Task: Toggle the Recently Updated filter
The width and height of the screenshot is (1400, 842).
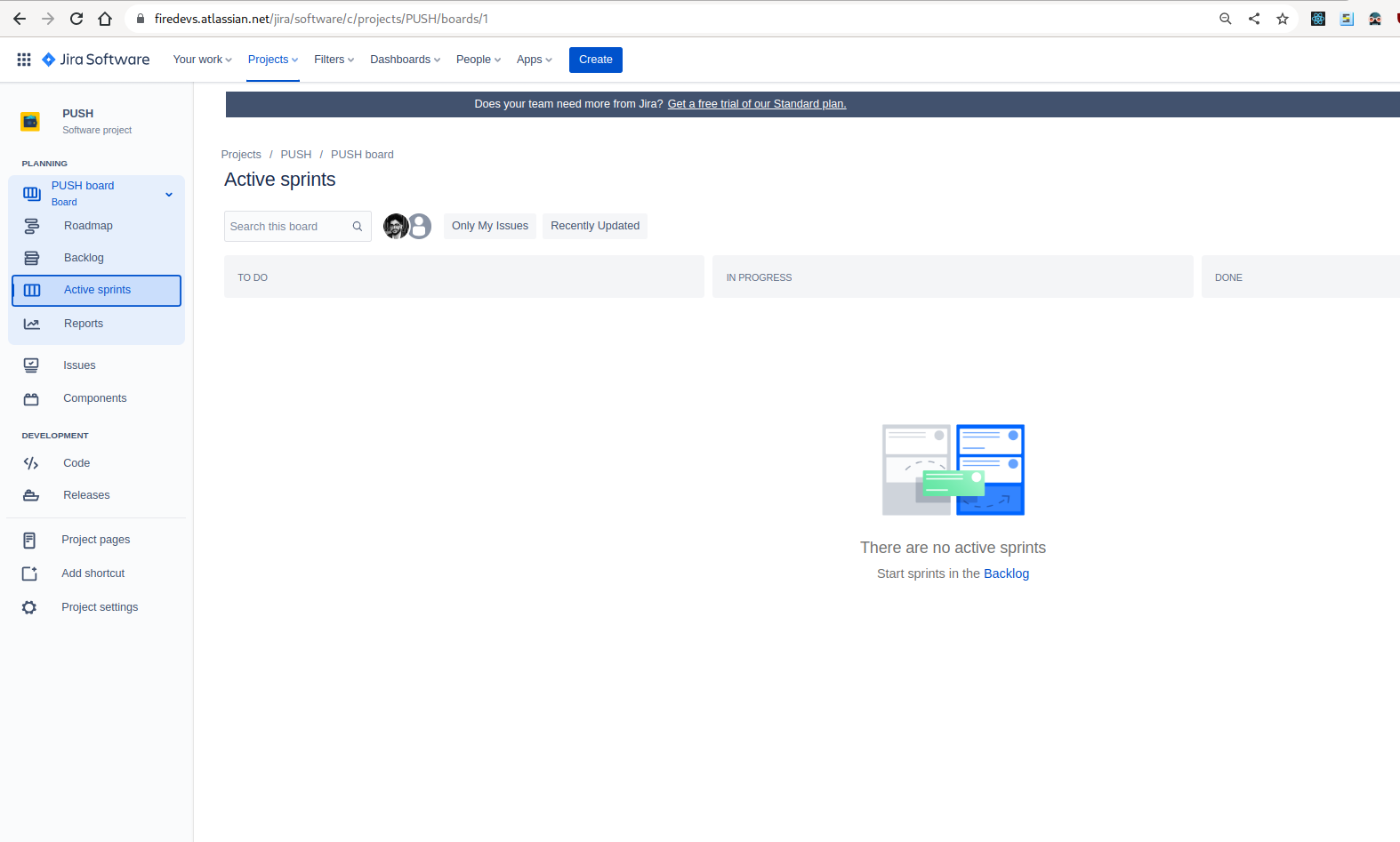Action: click(x=595, y=226)
